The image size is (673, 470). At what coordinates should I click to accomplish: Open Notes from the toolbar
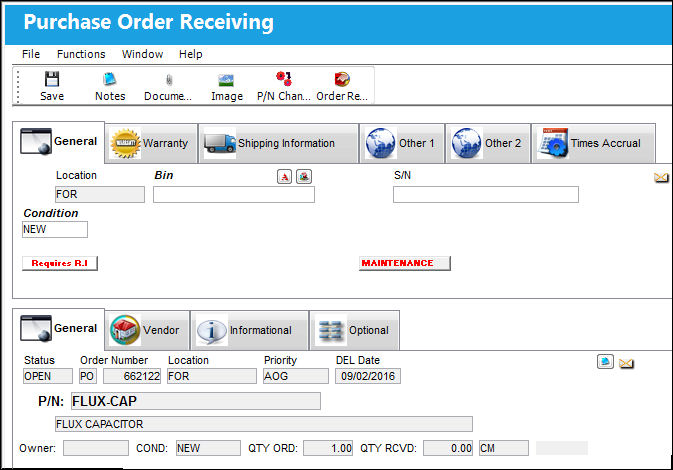pos(110,86)
